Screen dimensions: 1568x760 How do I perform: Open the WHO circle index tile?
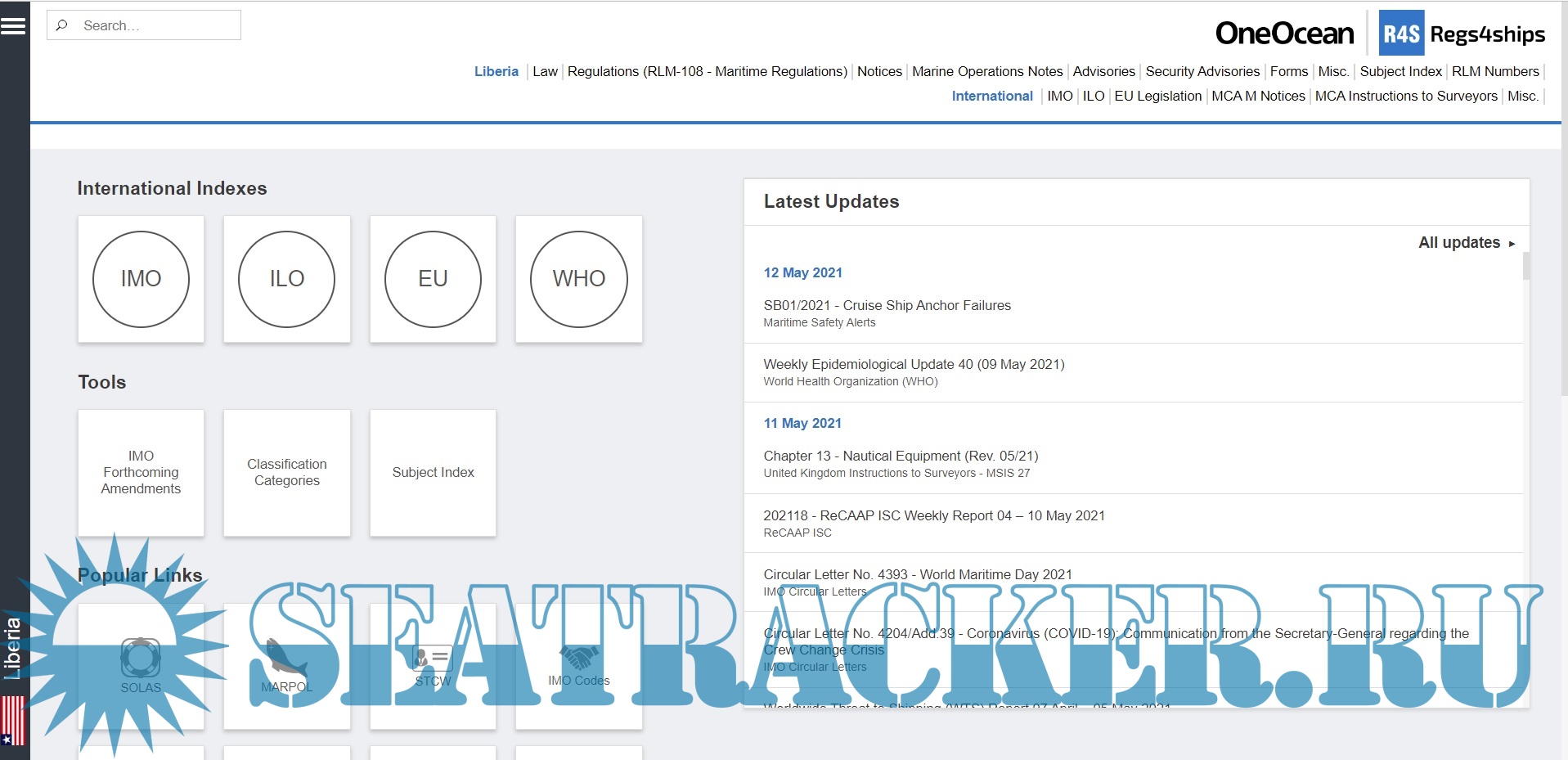click(578, 279)
